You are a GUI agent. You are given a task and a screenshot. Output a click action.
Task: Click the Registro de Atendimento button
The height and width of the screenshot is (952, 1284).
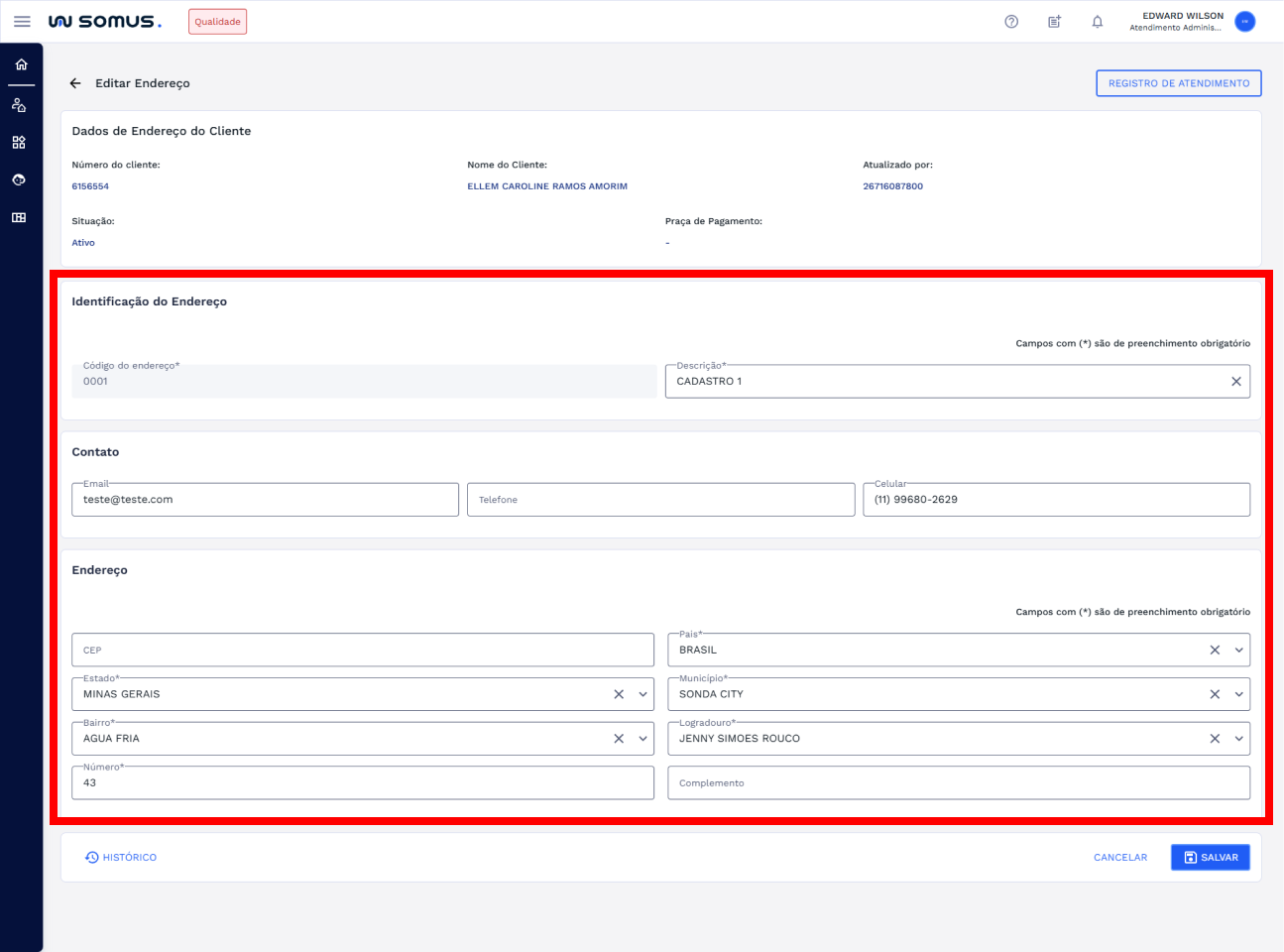[x=1178, y=83]
